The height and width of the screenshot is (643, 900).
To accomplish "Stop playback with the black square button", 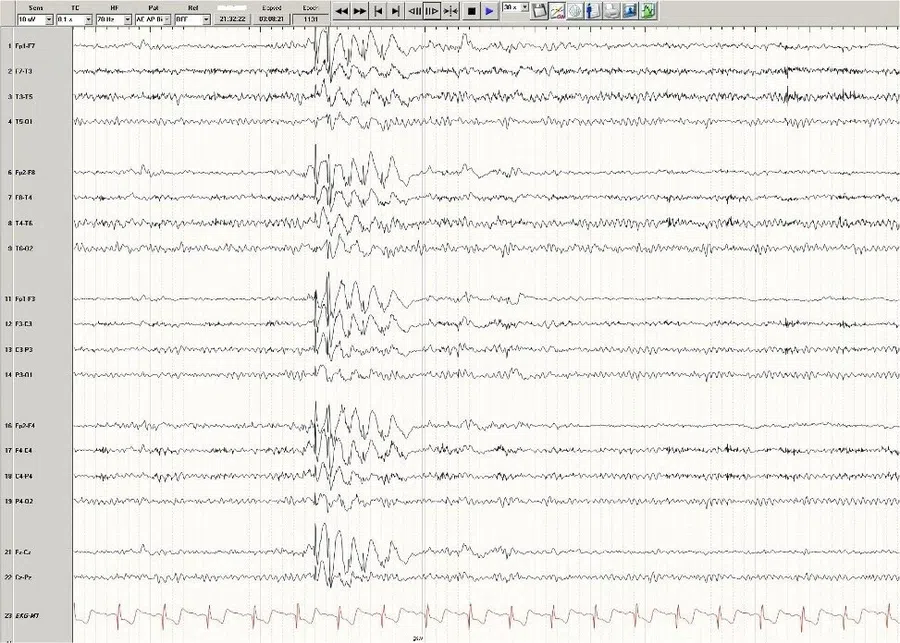I will coord(471,11).
